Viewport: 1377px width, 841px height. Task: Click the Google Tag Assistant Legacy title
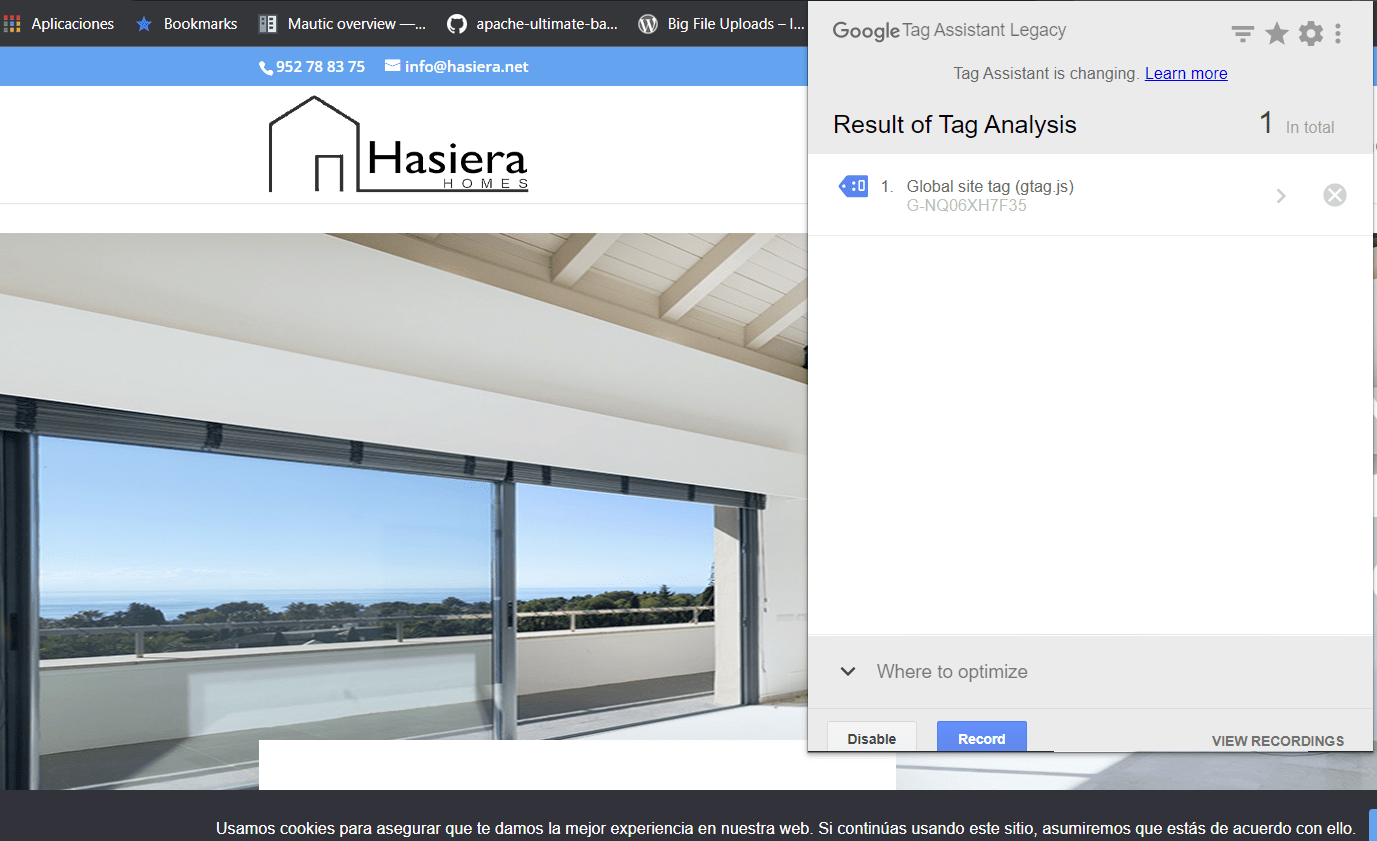pyautogui.click(x=949, y=30)
